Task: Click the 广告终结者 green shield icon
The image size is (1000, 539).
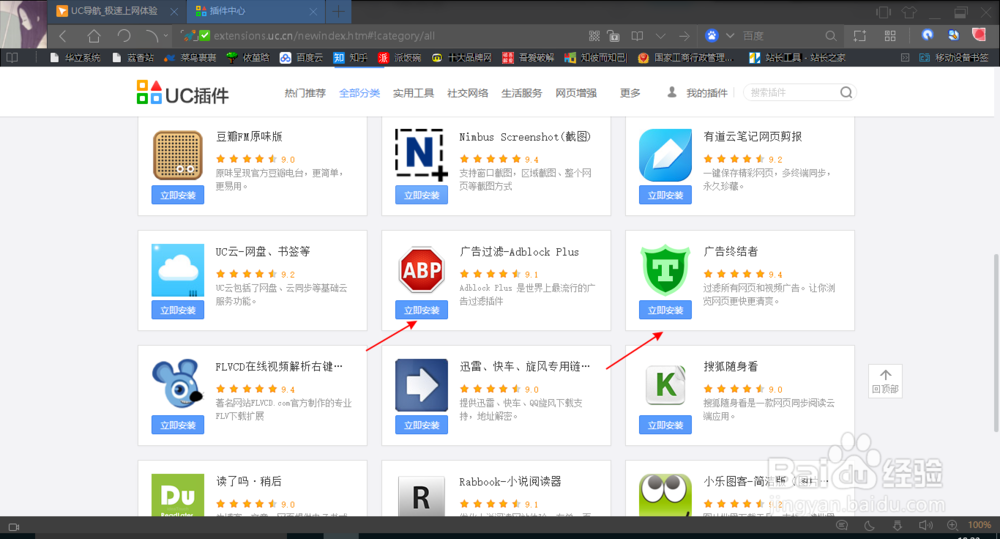Action: click(665, 270)
